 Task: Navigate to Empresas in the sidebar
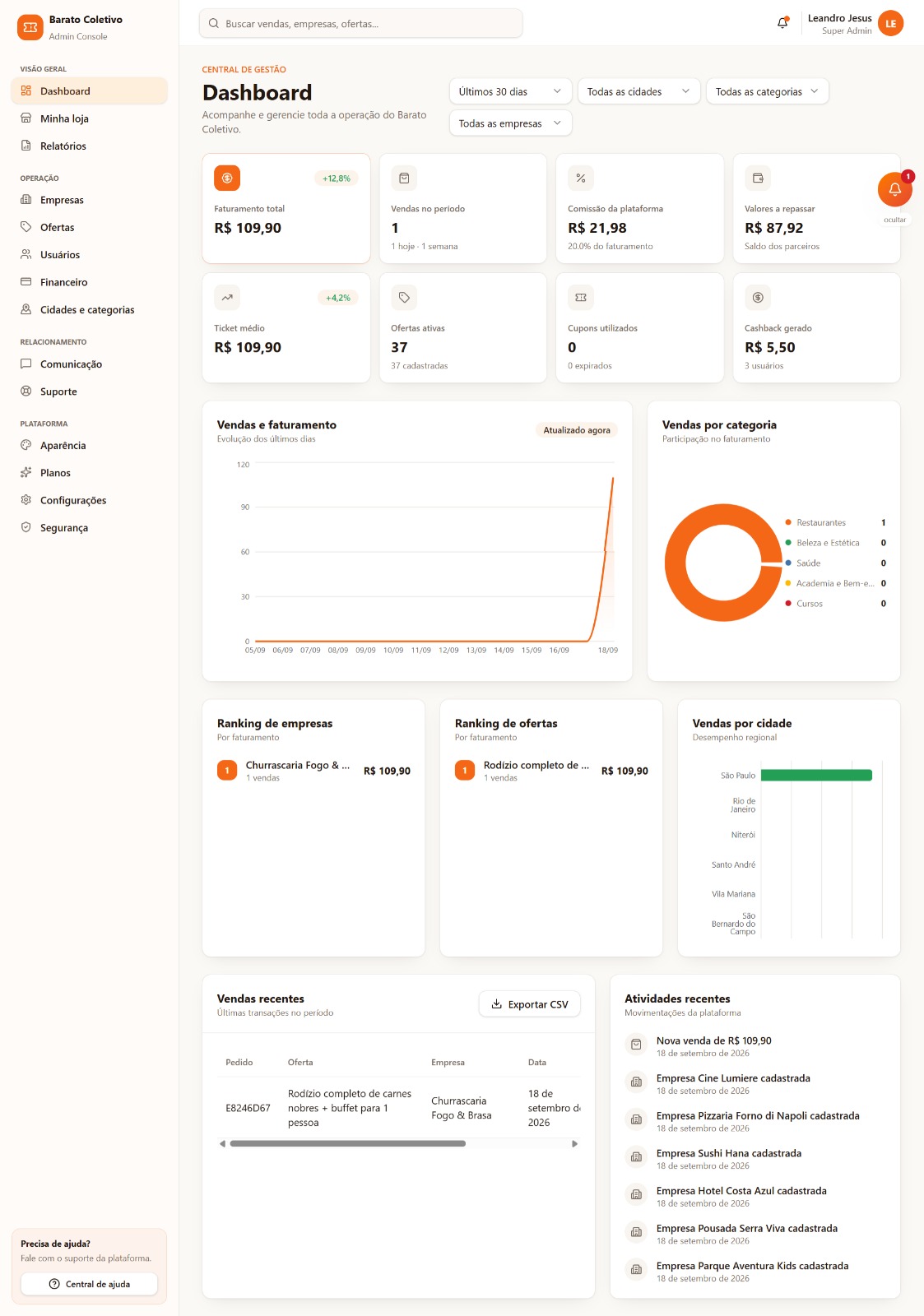click(89, 200)
